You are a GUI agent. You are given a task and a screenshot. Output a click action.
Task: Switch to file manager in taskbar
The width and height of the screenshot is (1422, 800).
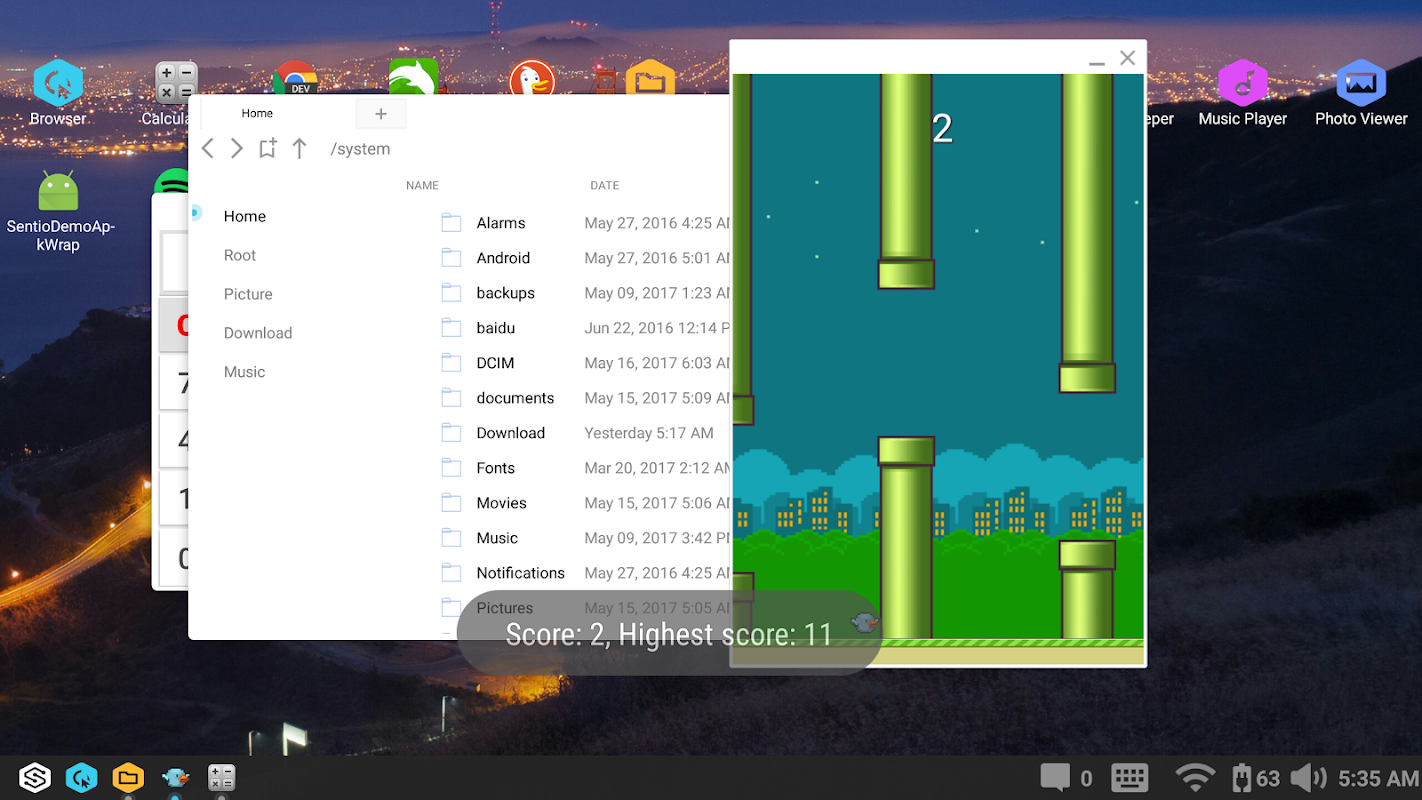[x=128, y=778]
